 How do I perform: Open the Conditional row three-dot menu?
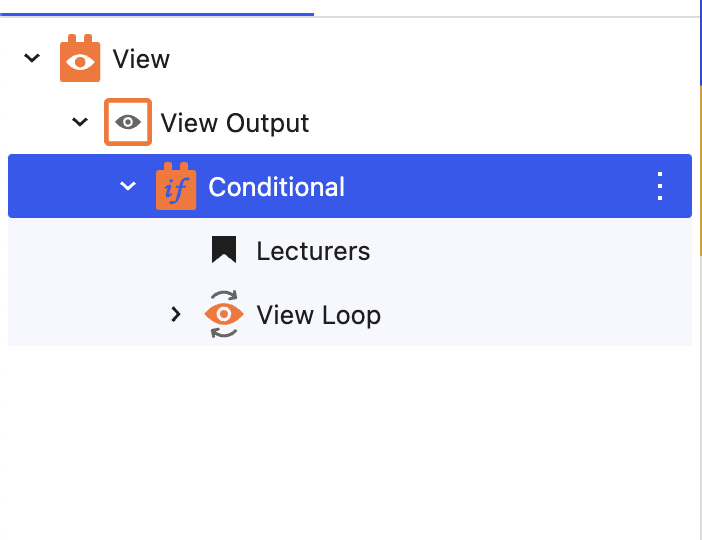(660, 186)
